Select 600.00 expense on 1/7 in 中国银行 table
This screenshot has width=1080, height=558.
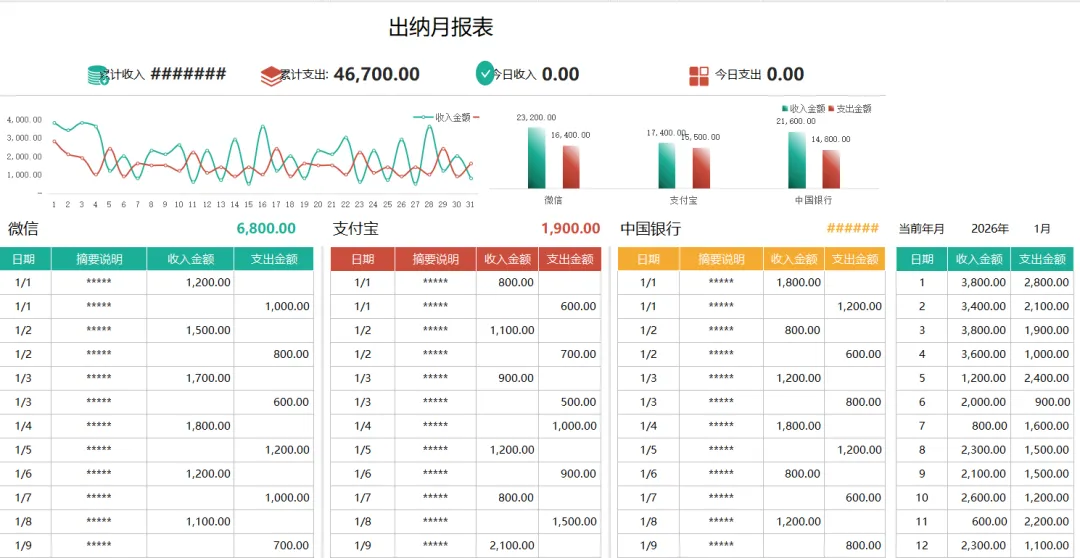coord(855,497)
